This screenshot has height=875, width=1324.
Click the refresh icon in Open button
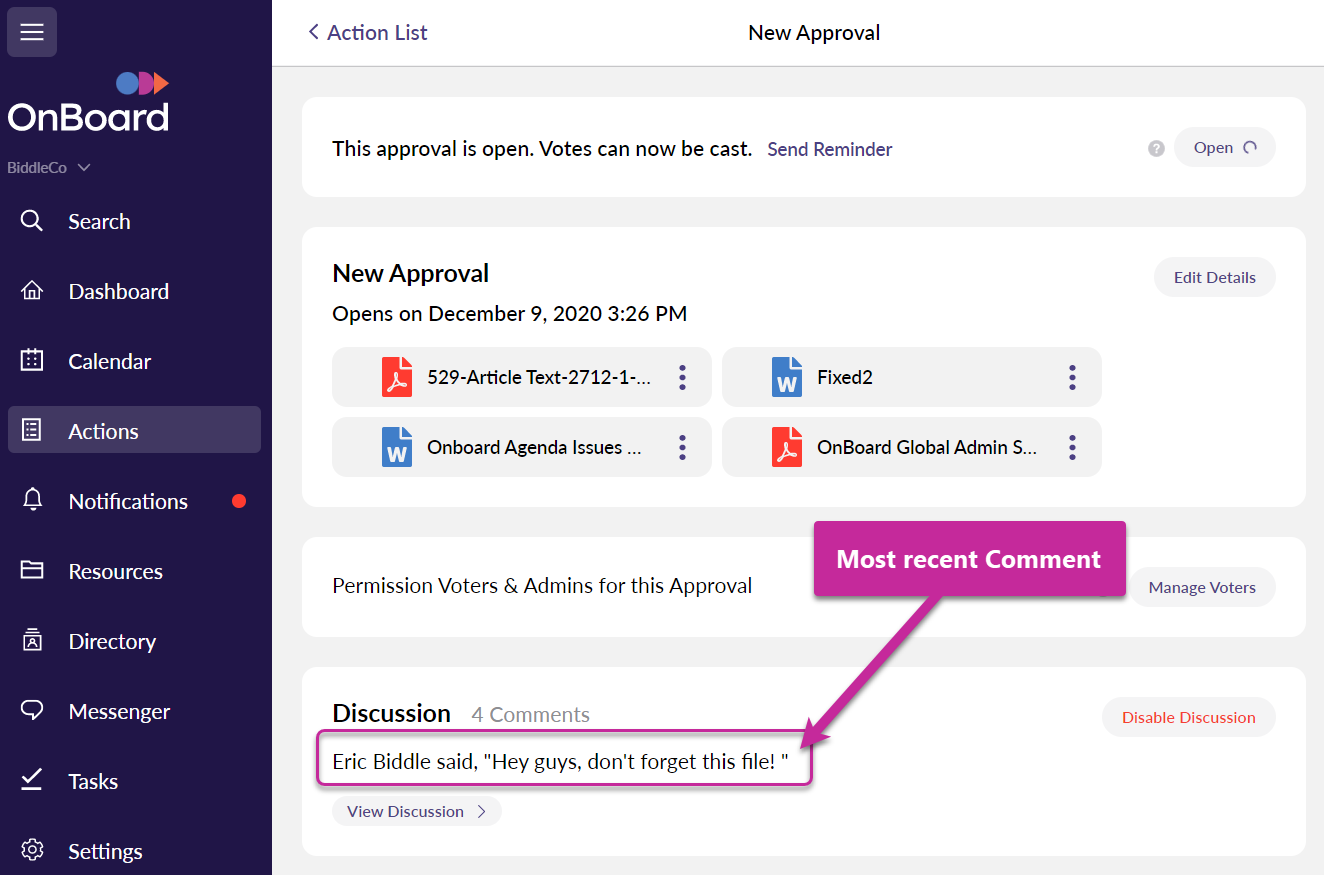1249,147
